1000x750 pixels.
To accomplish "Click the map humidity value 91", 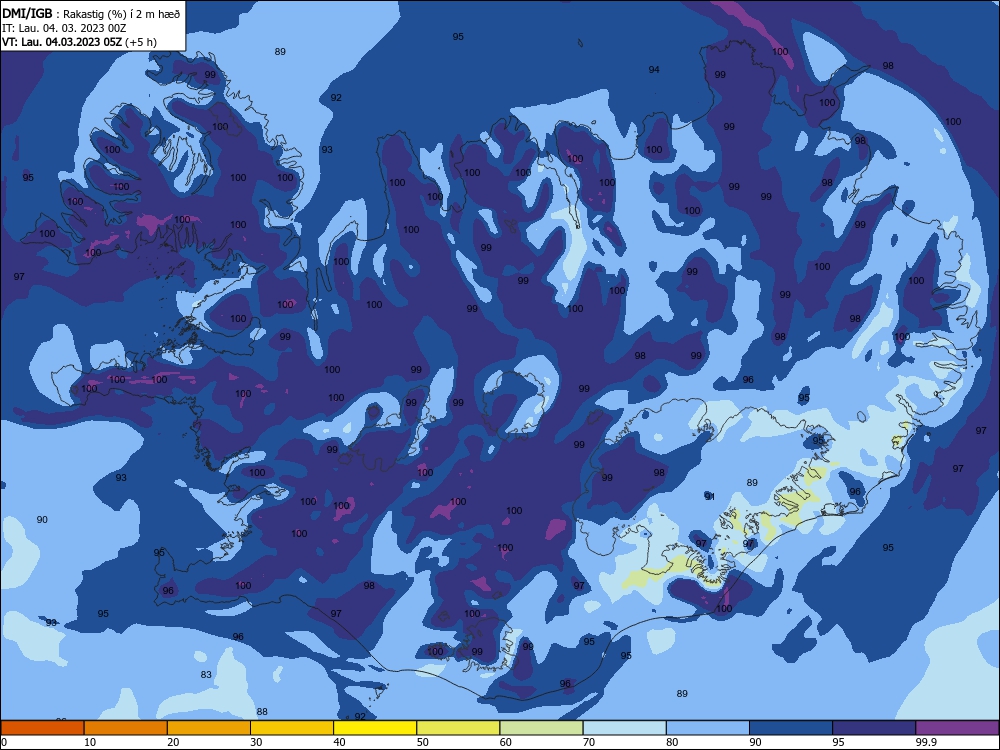I will (x=710, y=497).
